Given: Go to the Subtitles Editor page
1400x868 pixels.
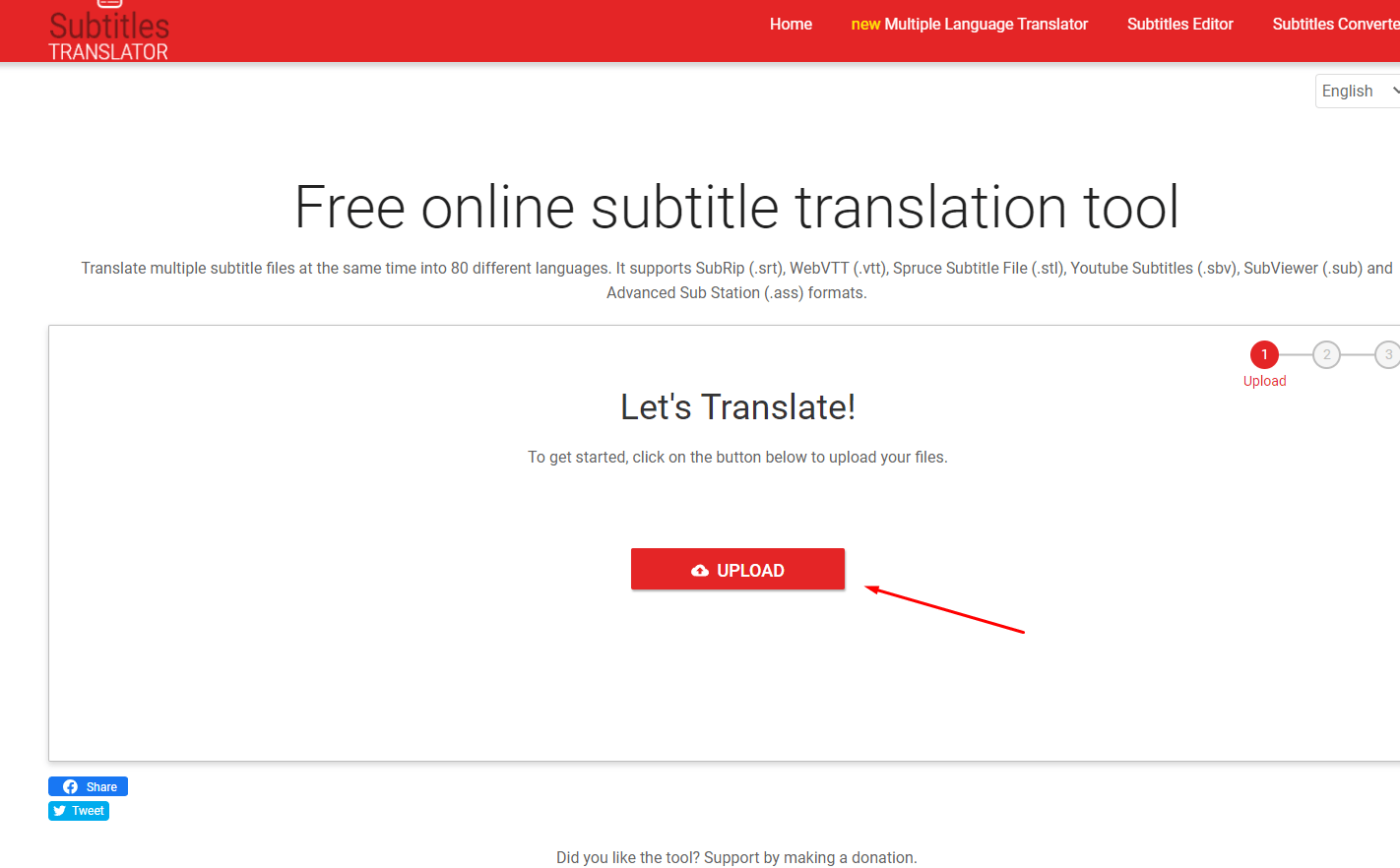Looking at the screenshot, I should tap(1179, 25).
